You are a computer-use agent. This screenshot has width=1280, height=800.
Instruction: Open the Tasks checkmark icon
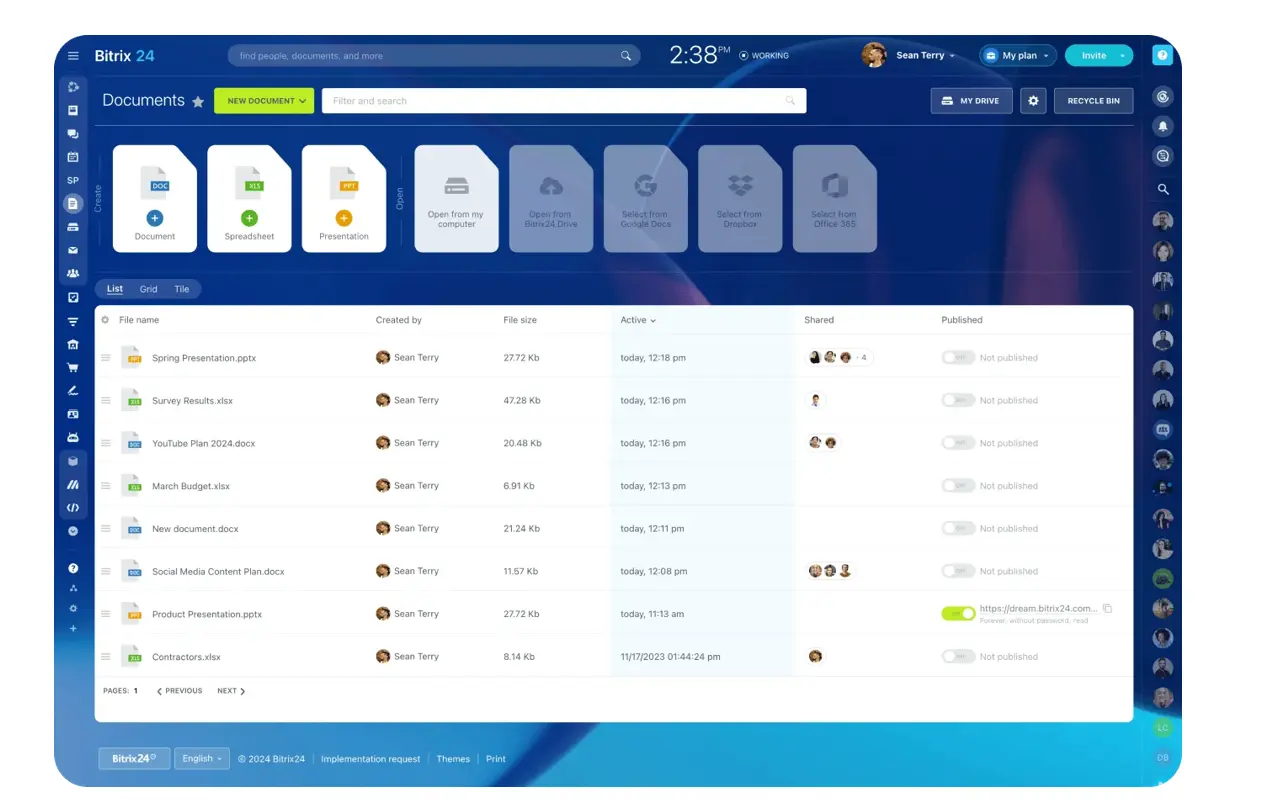(x=72, y=297)
